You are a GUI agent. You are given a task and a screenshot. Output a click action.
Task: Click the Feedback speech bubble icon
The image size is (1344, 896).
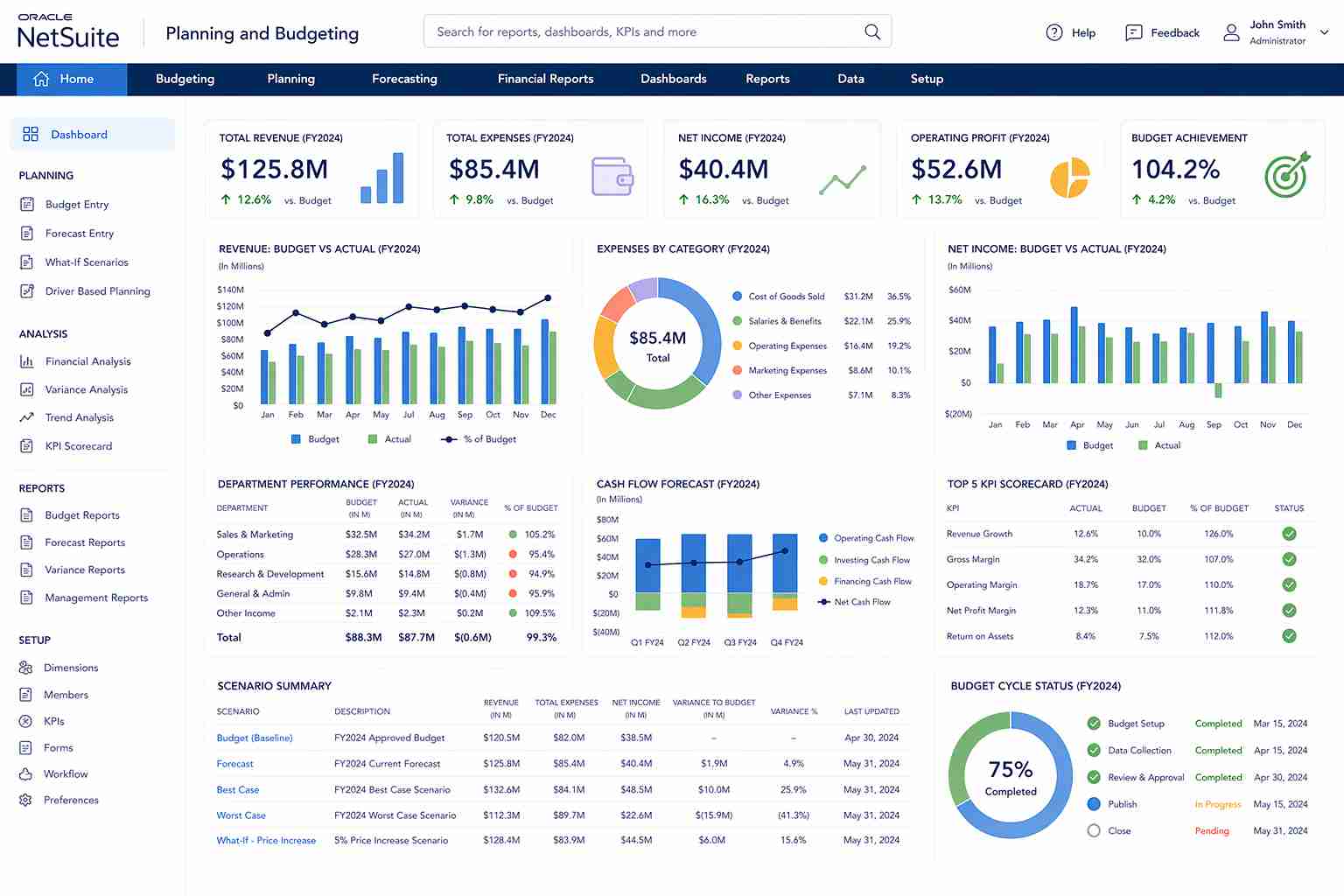tap(1133, 32)
